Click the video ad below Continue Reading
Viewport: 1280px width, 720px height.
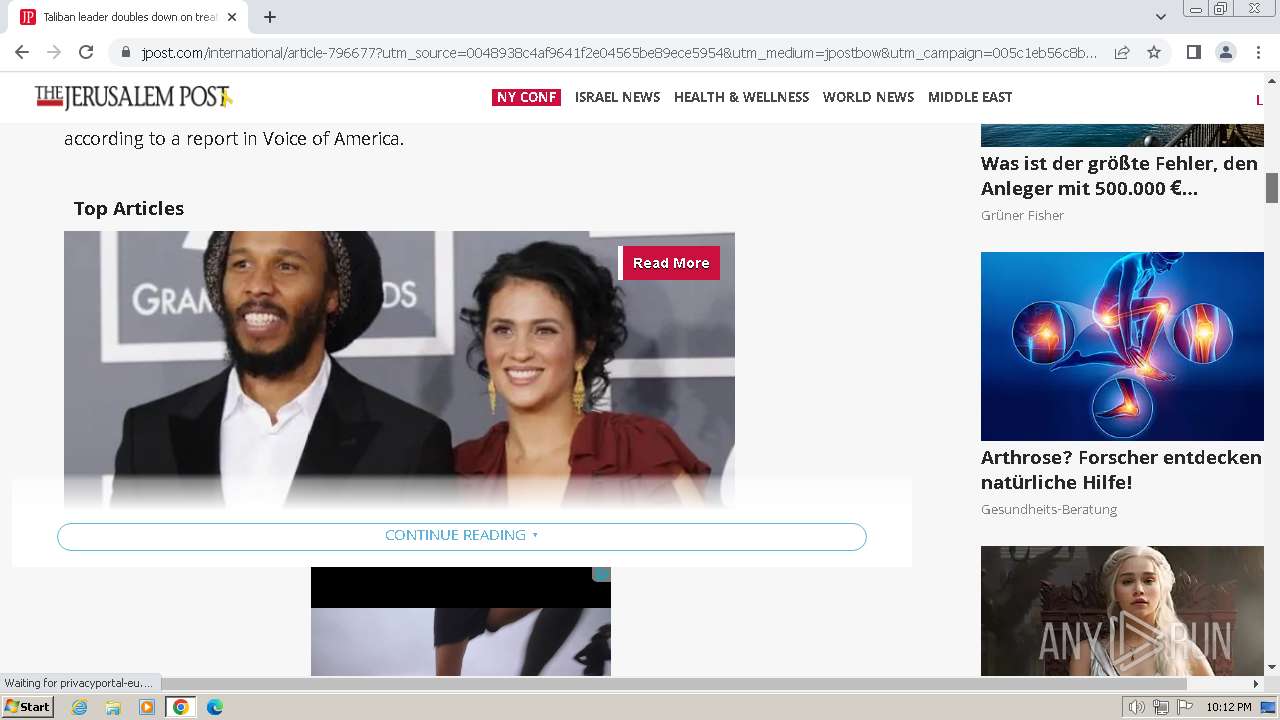pos(461,621)
